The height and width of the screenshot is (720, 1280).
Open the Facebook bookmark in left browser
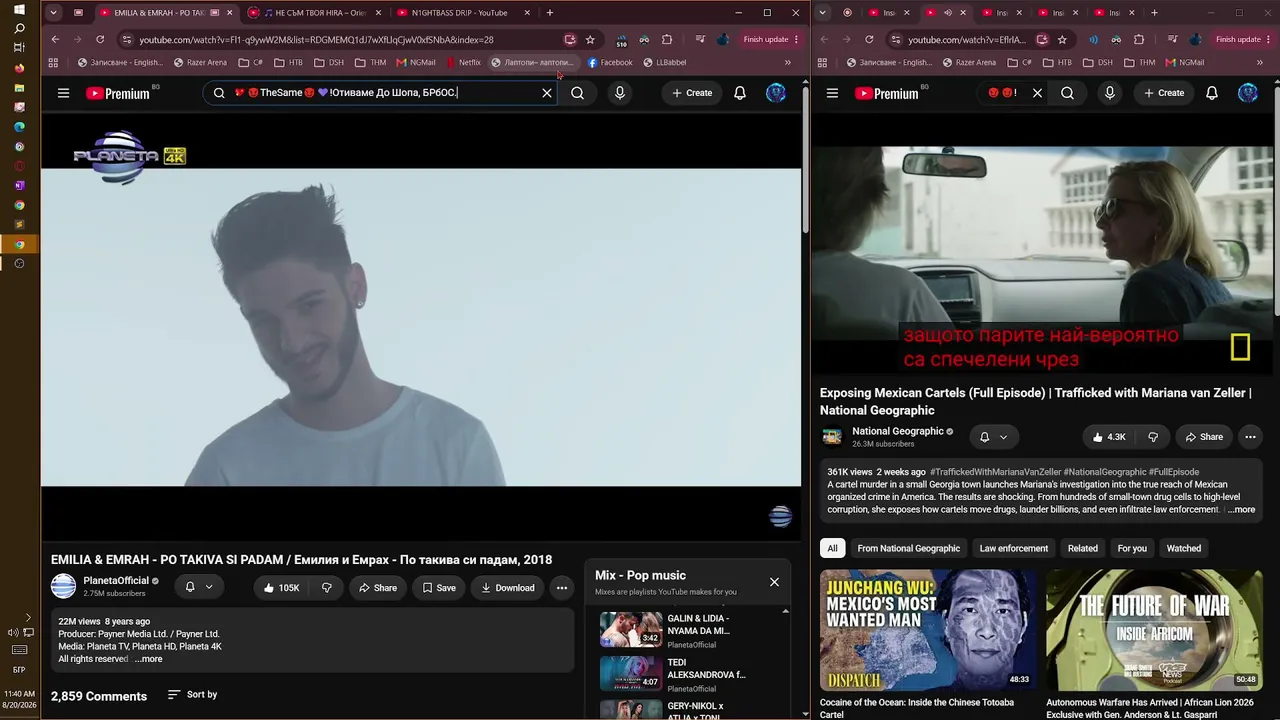(x=610, y=62)
